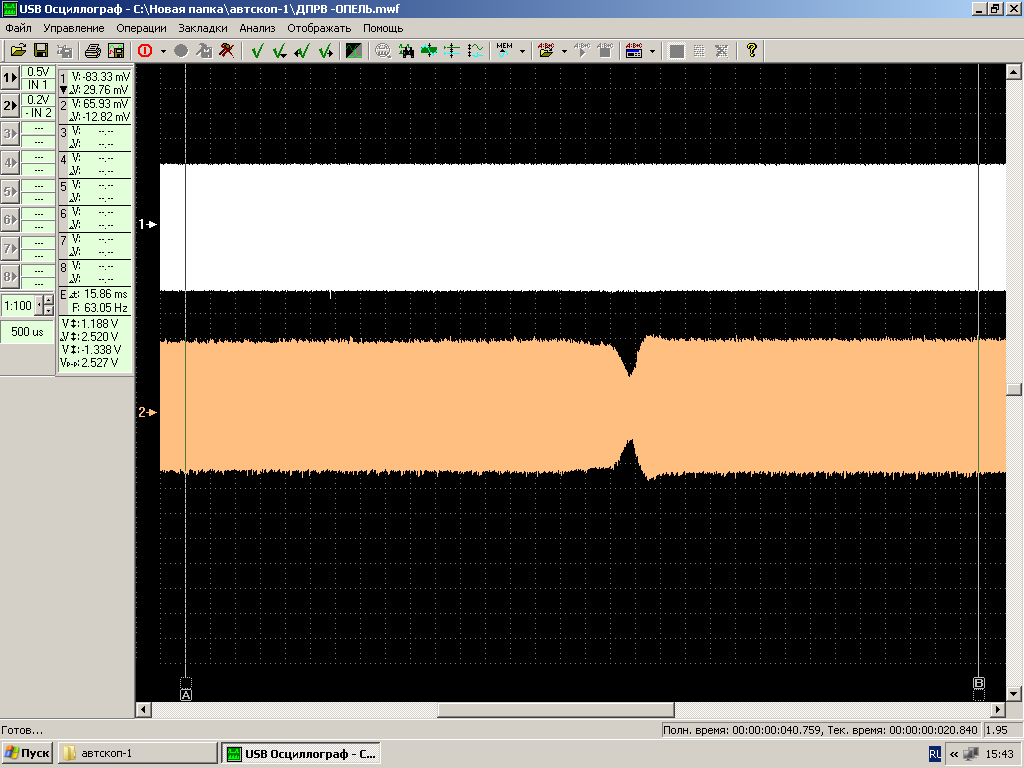This screenshot has width=1024, height=768.
Task: Click the first plain green checkmark icon
Action: (257, 51)
